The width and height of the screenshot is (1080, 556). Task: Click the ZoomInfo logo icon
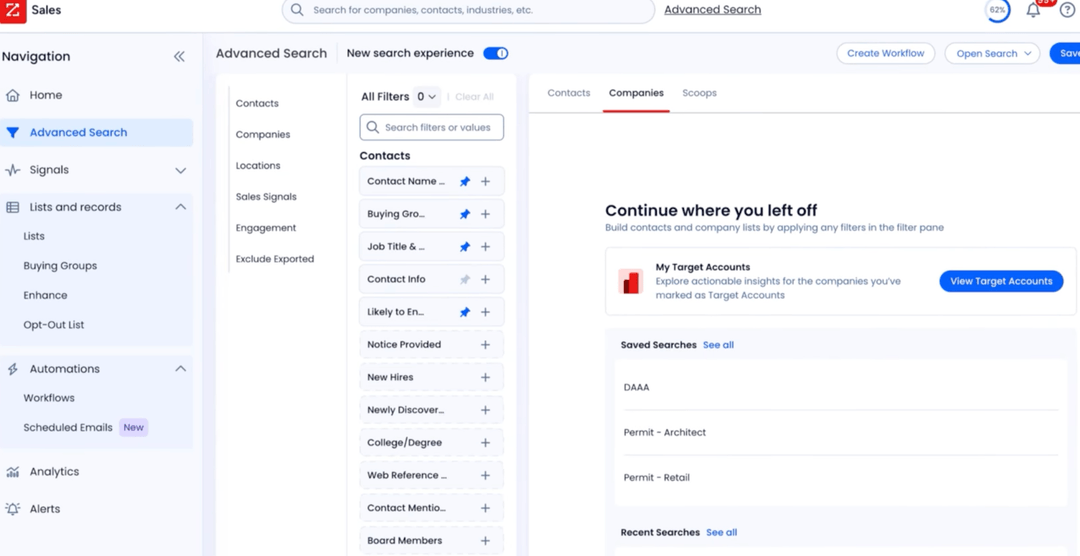[13, 10]
